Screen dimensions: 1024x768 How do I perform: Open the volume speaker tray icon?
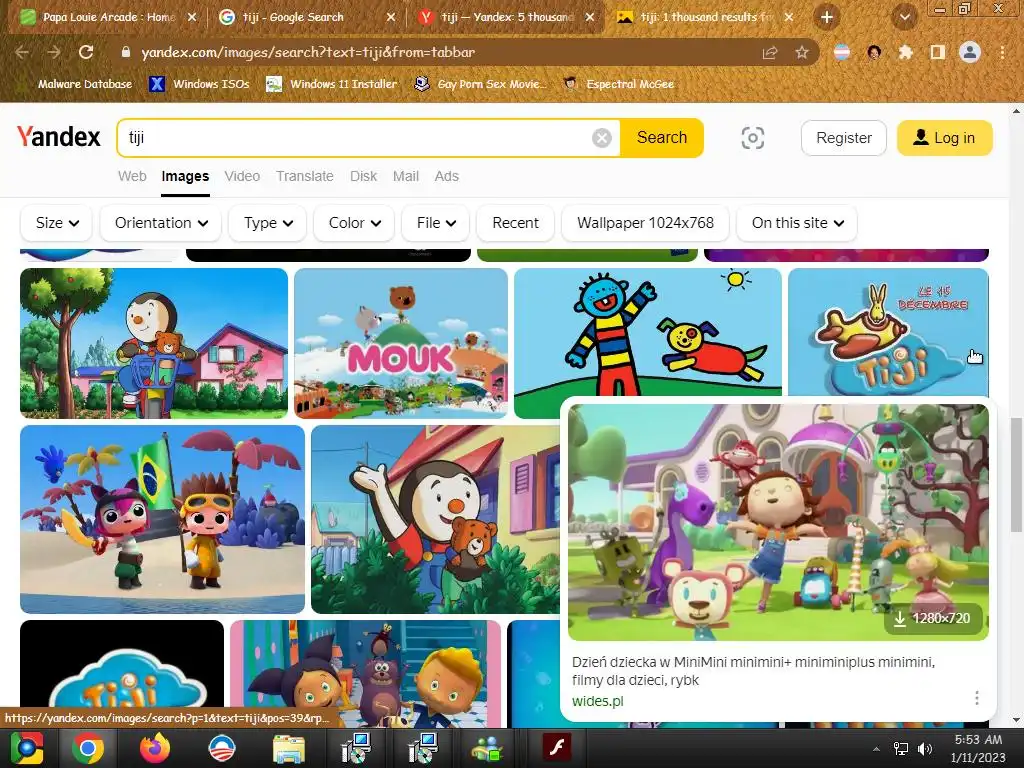(925, 749)
